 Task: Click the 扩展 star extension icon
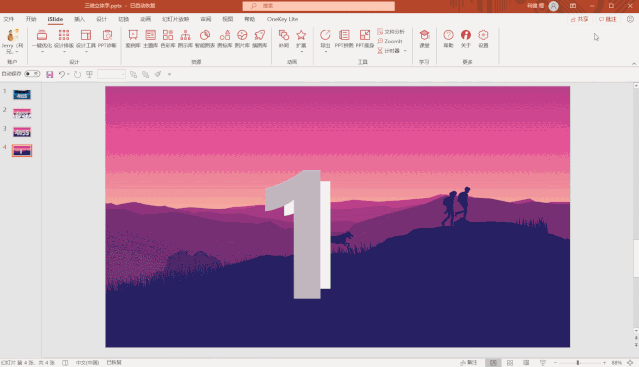[301, 39]
